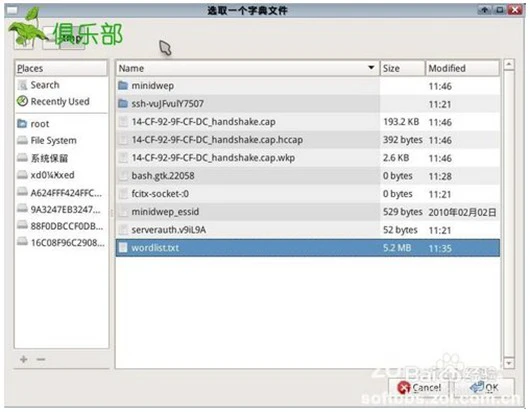This screenshot has height=412, width=530.
Task: Open File System drive icon
Action: [x=22, y=140]
